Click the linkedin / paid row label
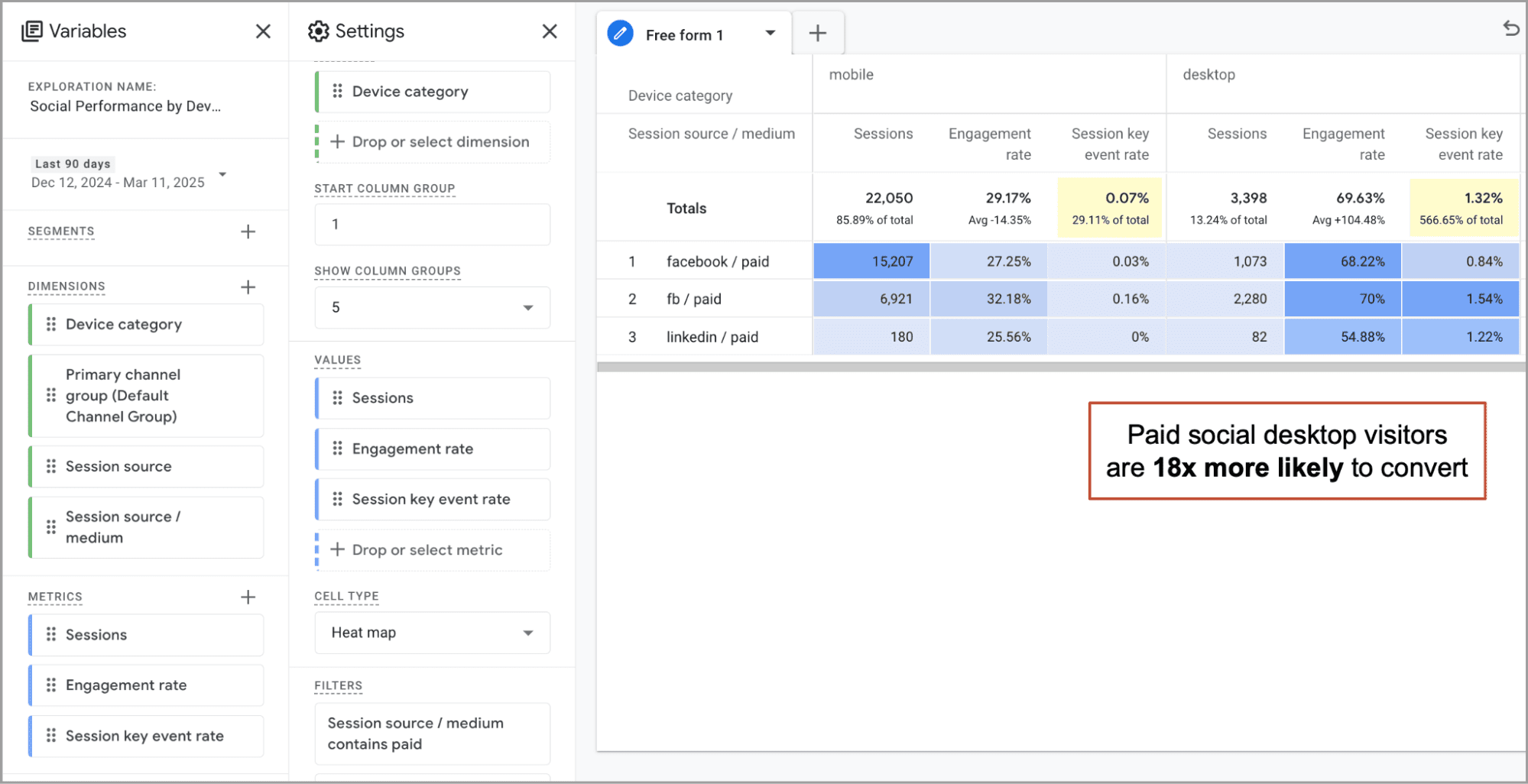The height and width of the screenshot is (784, 1528). click(x=712, y=337)
